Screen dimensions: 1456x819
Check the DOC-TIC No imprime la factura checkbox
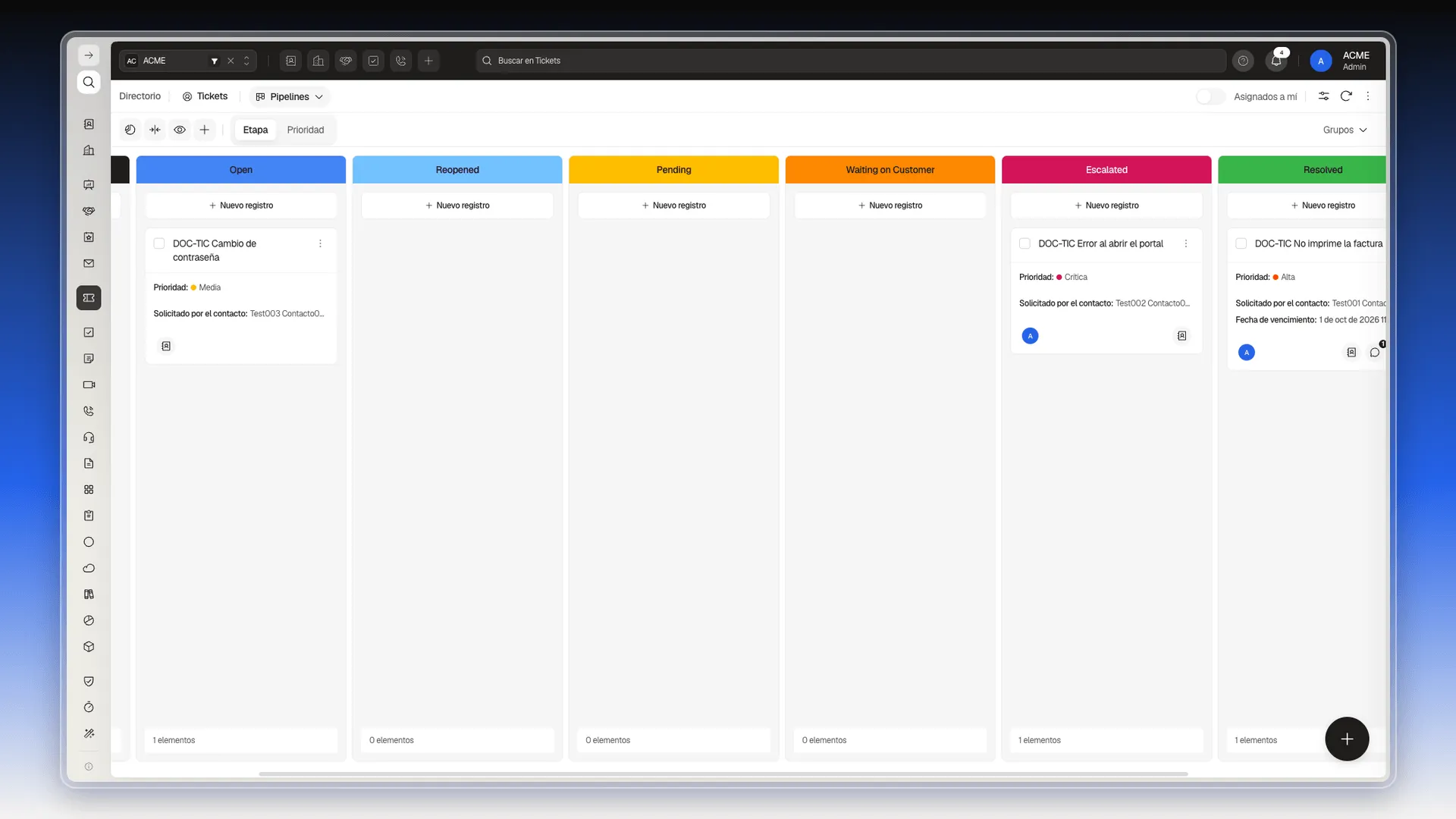(1241, 243)
